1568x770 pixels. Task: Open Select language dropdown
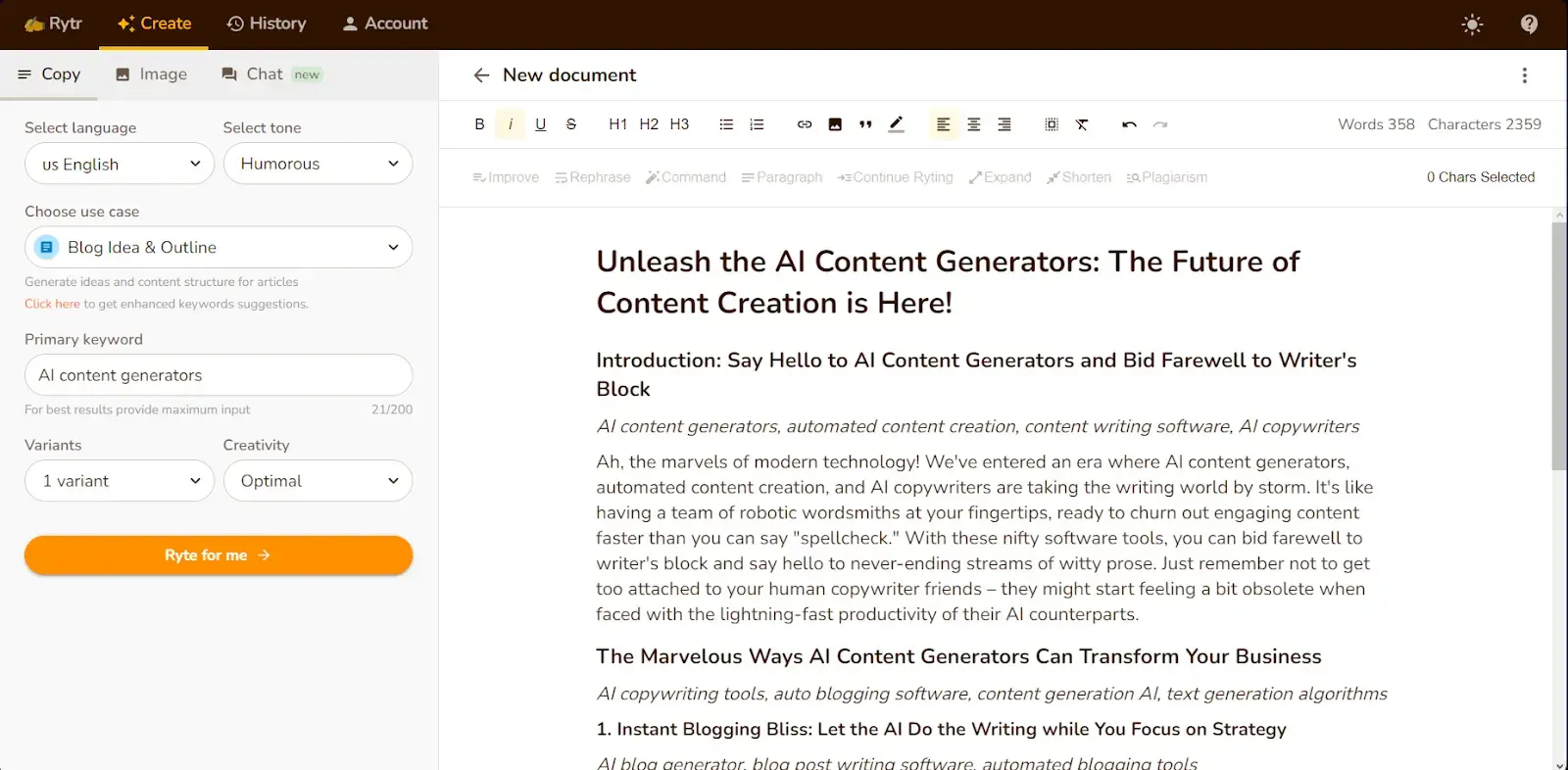click(x=120, y=164)
